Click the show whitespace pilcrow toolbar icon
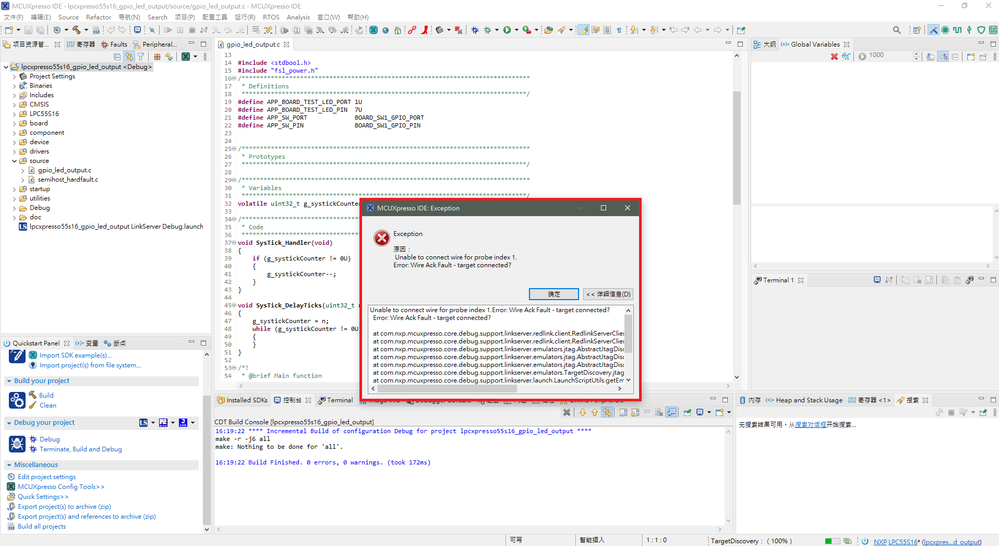The width and height of the screenshot is (999, 546). click(619, 30)
